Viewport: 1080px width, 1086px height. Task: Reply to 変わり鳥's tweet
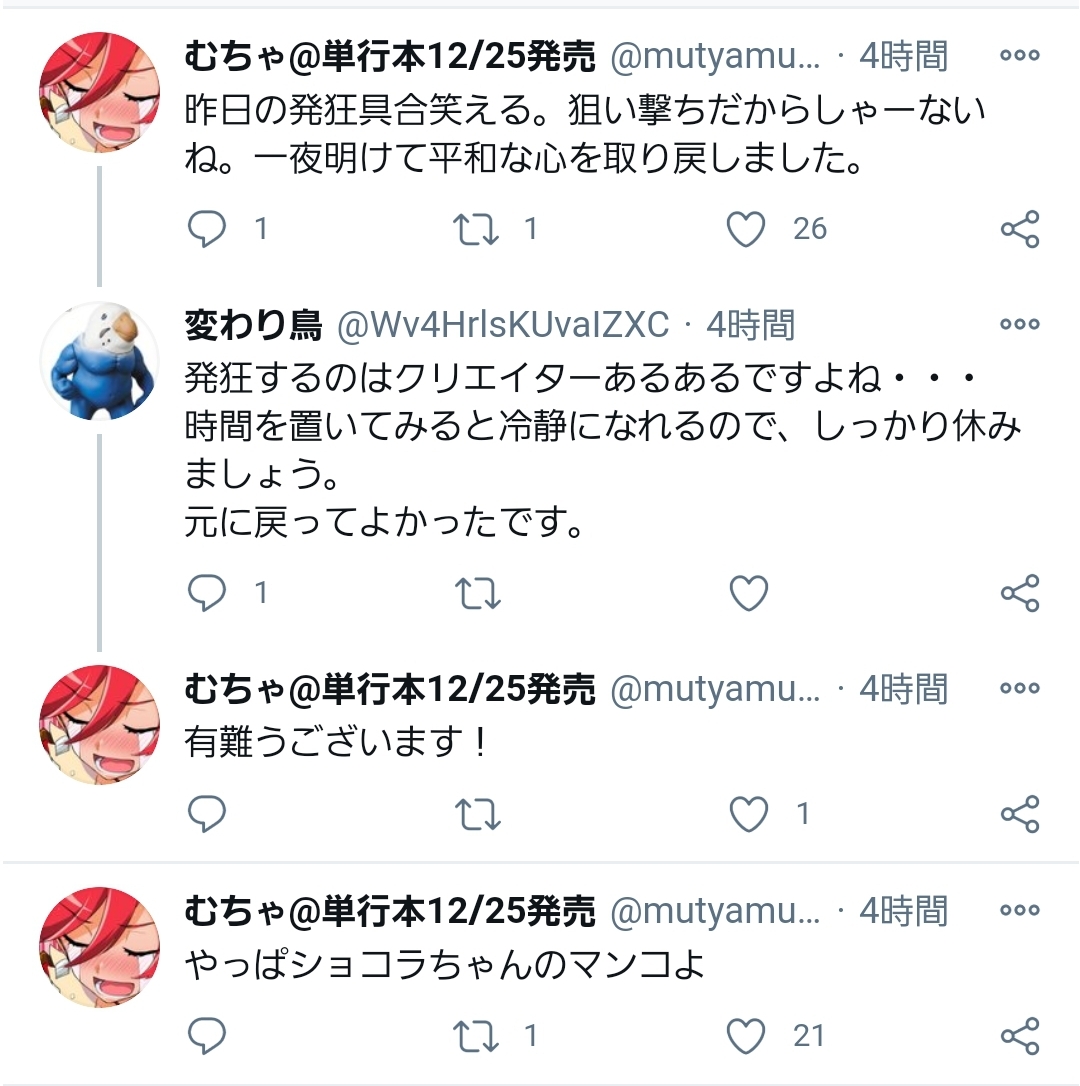click(206, 593)
